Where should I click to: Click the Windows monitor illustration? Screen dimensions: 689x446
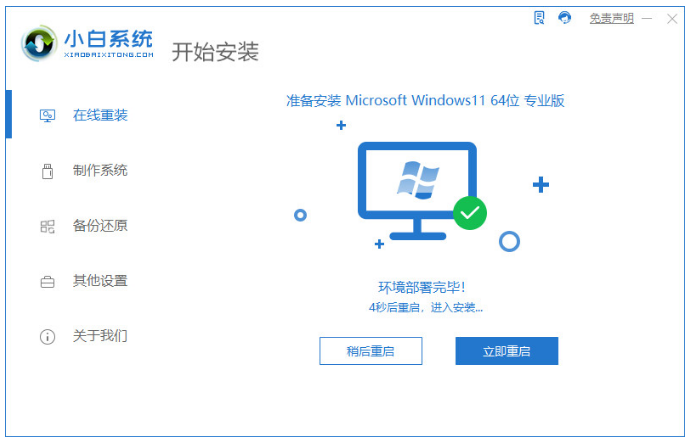(417, 191)
